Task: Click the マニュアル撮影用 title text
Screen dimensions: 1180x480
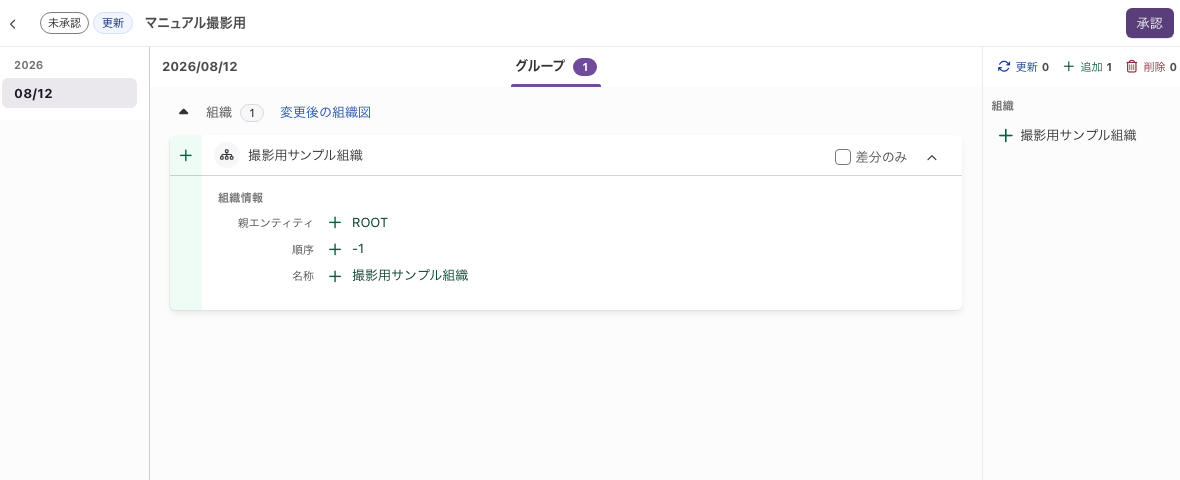Action: coord(195,23)
